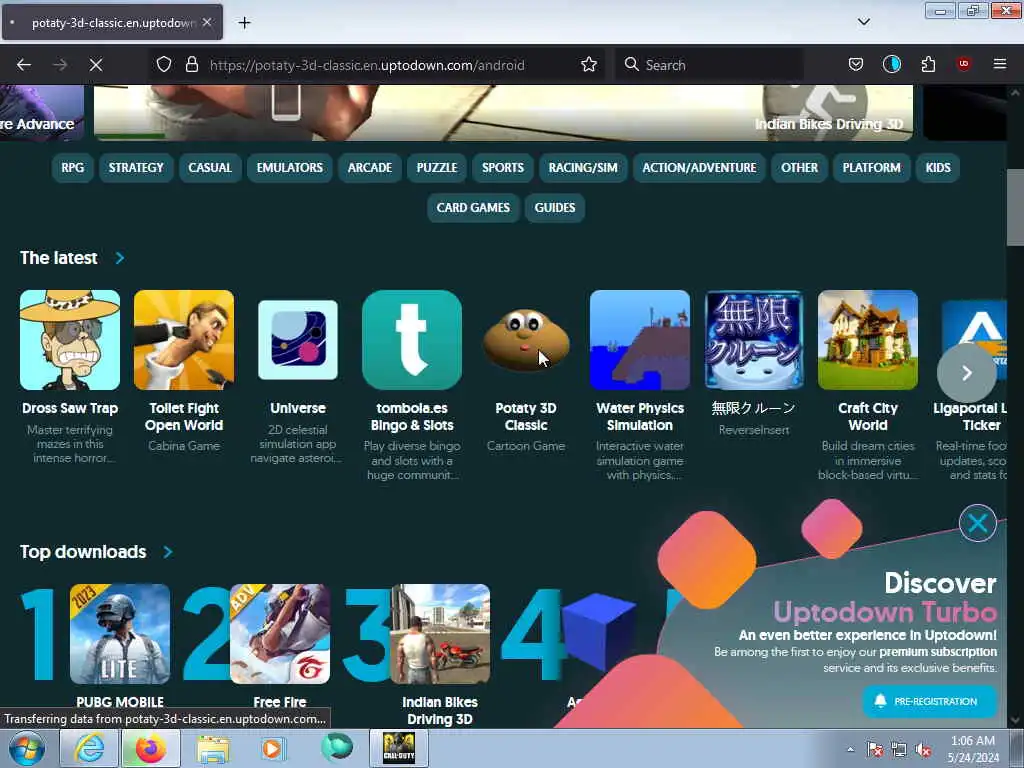The image size is (1024, 768).
Task: Select the ARCADE category
Action: [370, 168]
